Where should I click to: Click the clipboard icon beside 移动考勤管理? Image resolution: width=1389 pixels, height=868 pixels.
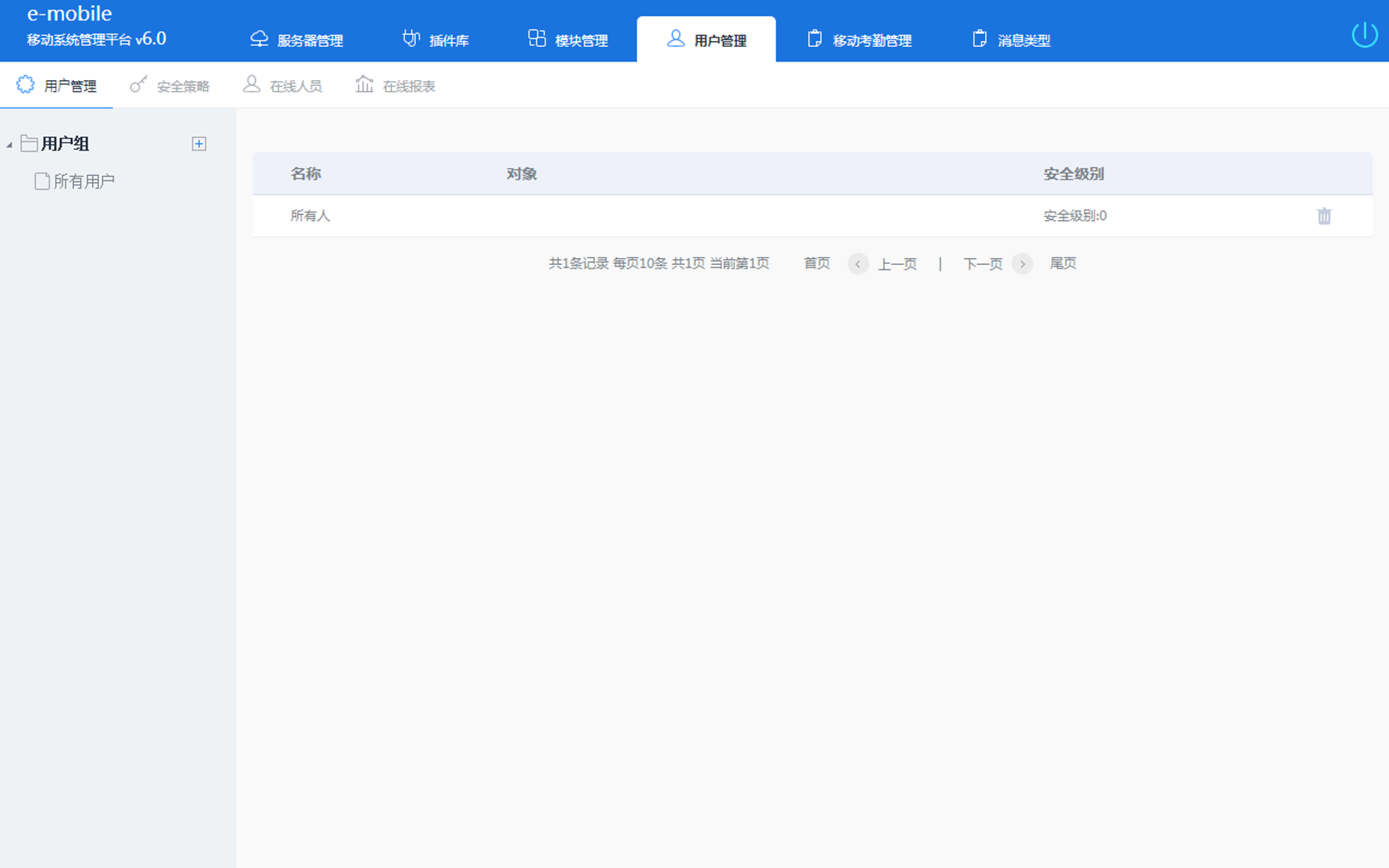pos(814,39)
